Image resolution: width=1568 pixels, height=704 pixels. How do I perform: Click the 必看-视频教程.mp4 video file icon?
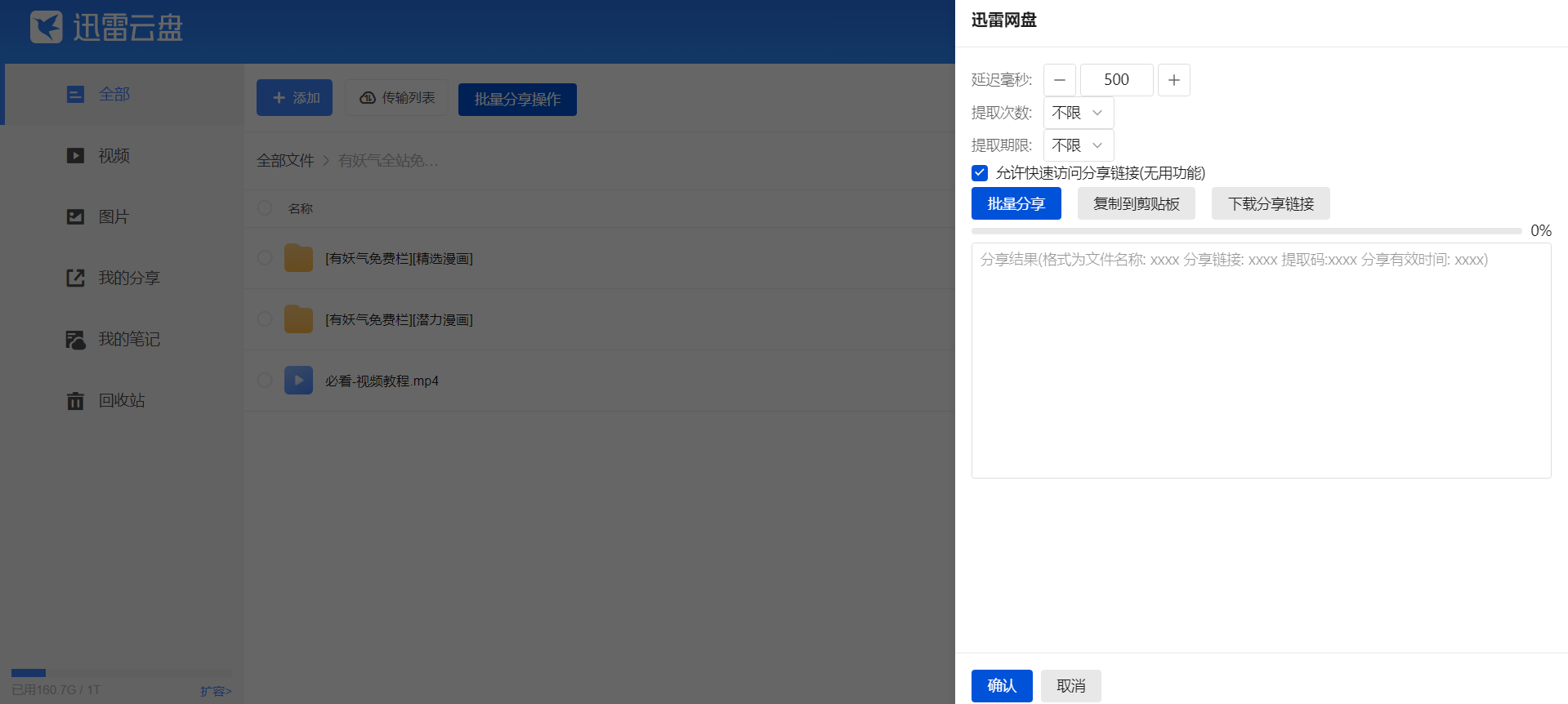point(298,381)
